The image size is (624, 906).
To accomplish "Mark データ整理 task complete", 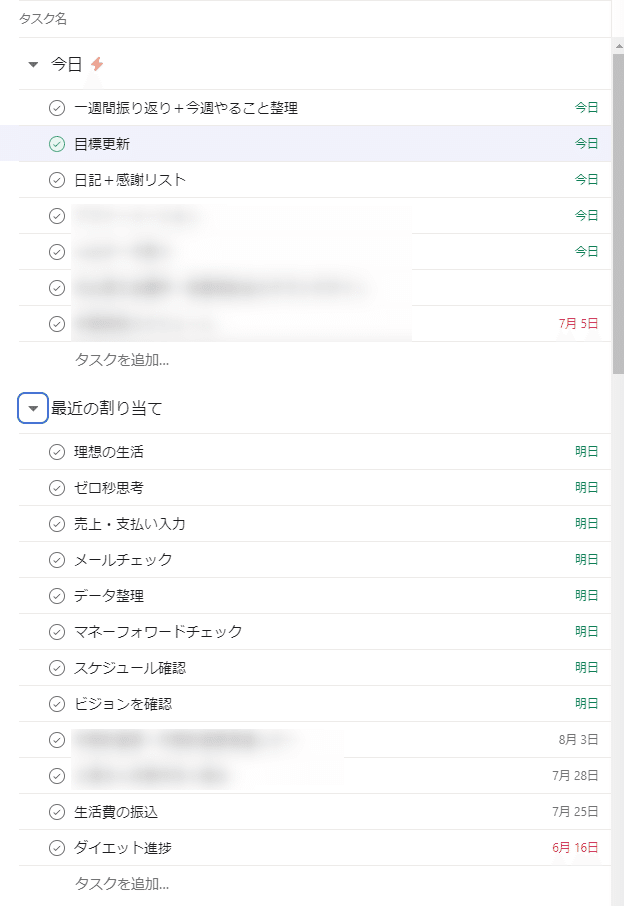I will 57,596.
